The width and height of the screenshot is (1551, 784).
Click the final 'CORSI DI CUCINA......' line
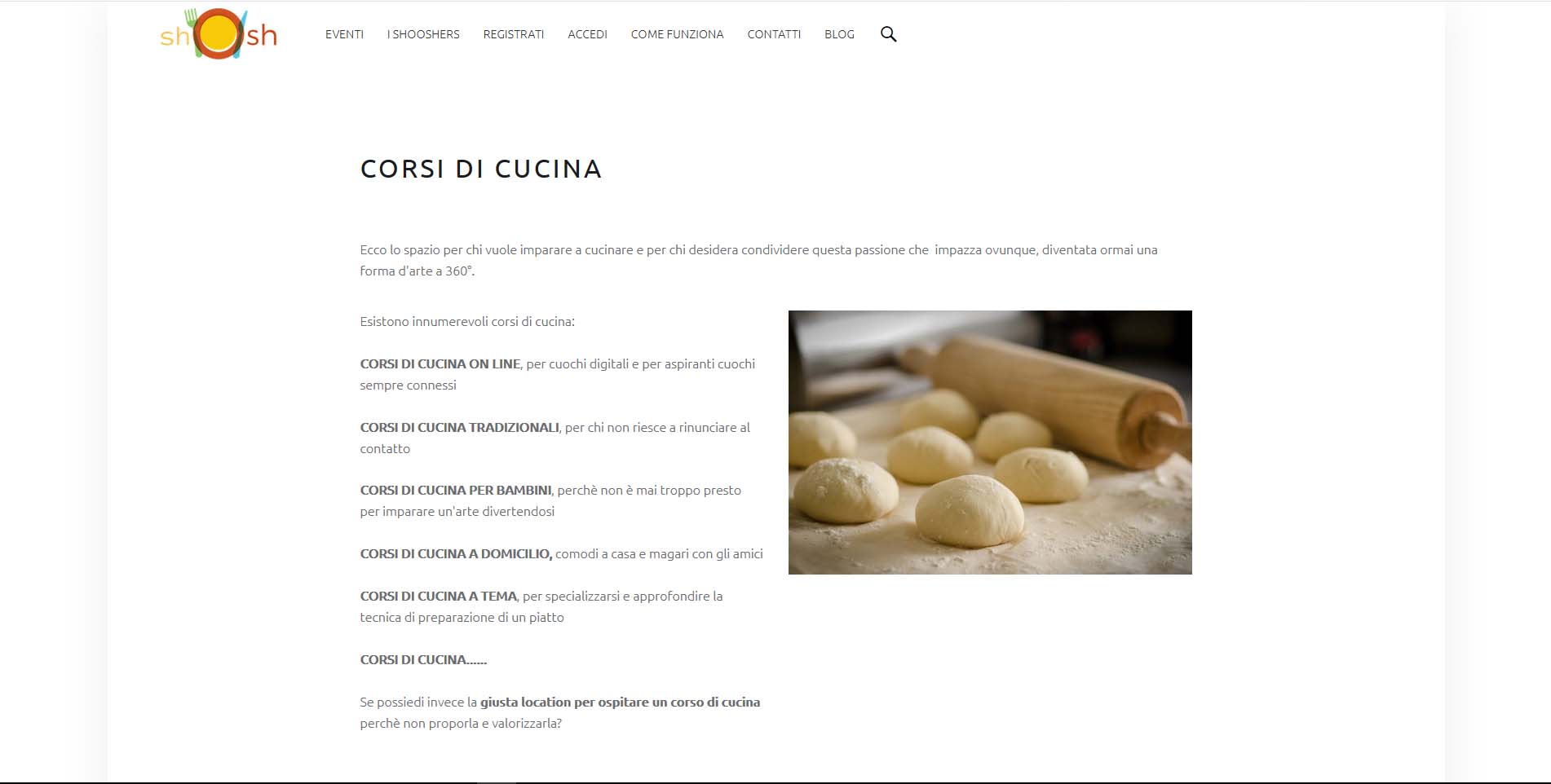[x=423, y=660]
